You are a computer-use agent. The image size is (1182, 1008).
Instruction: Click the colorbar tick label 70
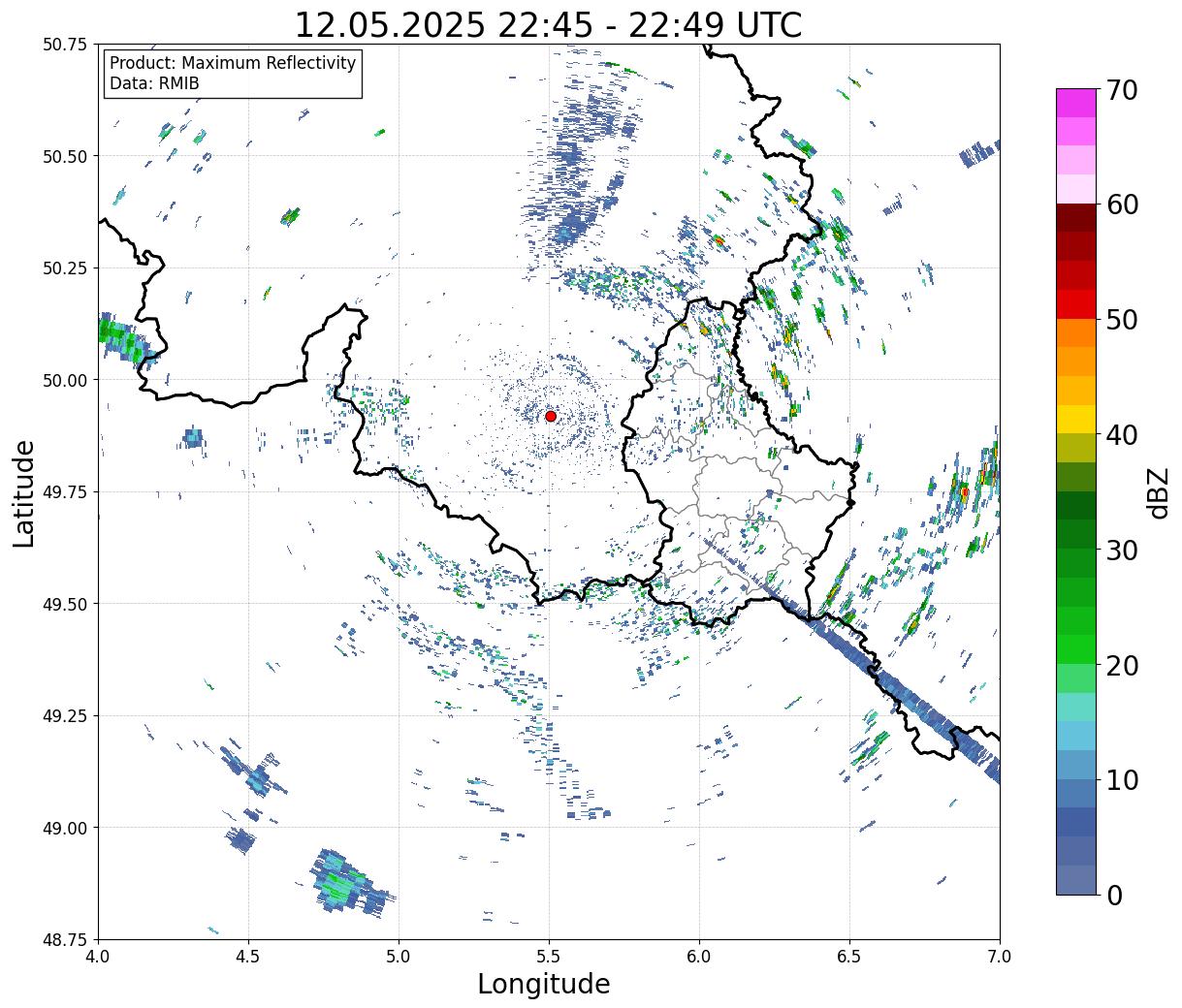tap(1121, 90)
